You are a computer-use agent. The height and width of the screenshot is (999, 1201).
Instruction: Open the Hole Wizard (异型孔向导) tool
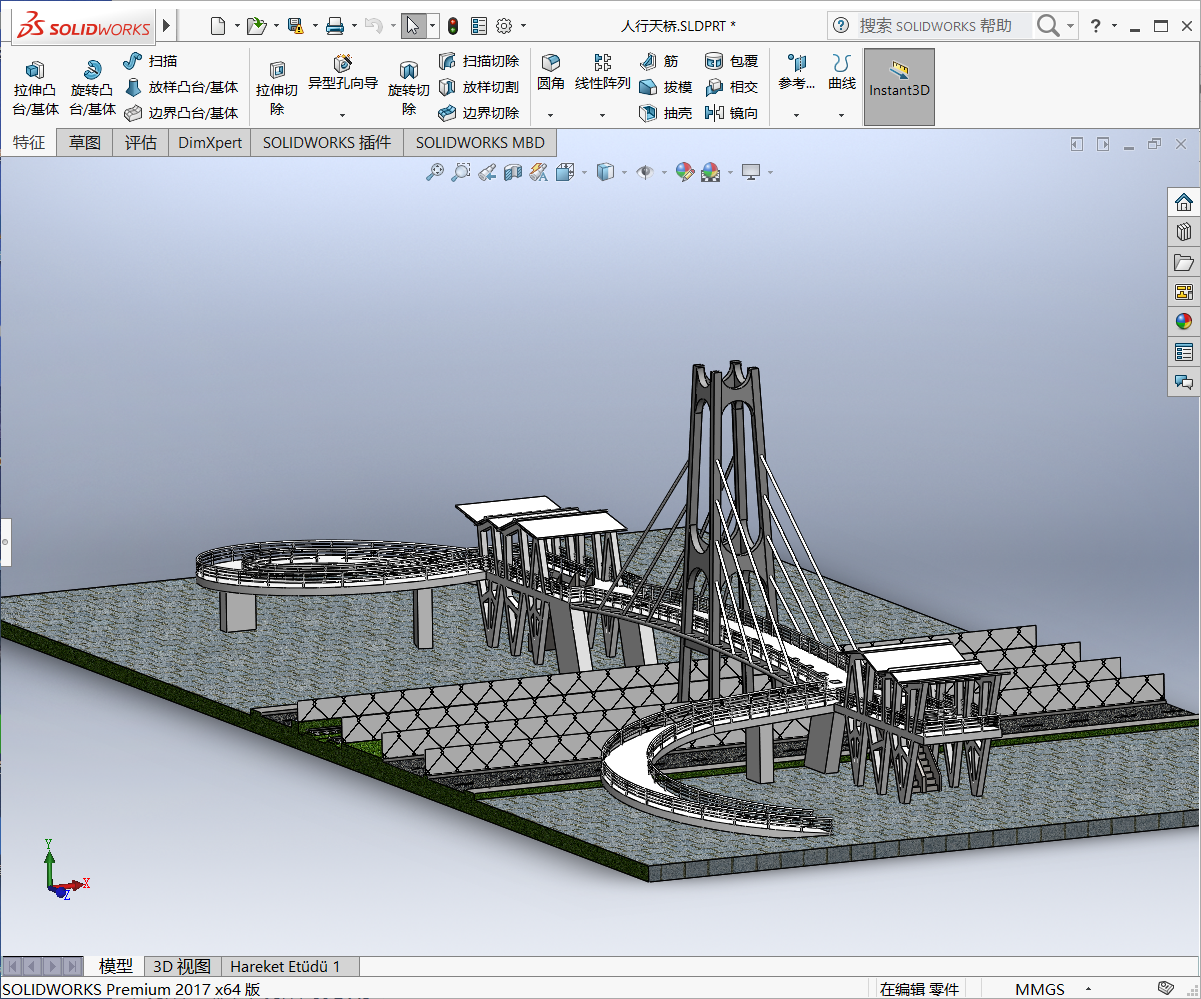[x=342, y=72]
